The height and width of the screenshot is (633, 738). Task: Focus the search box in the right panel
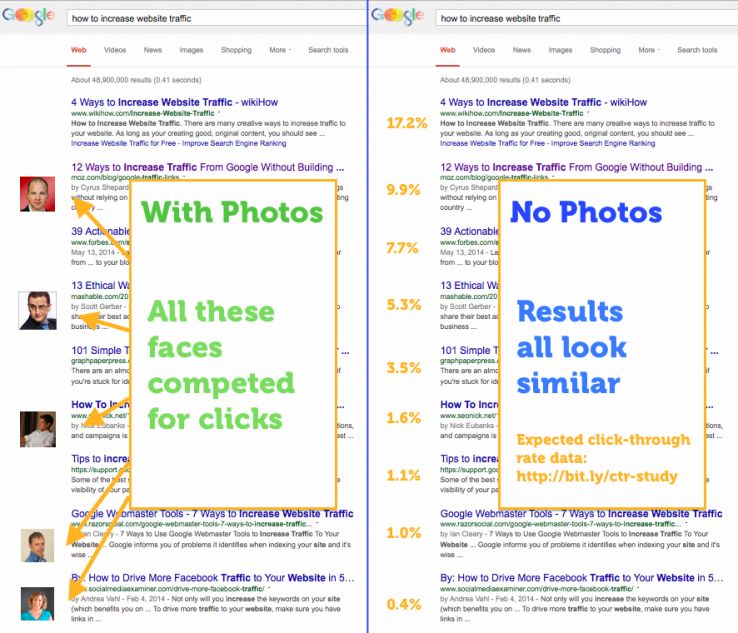[580, 18]
